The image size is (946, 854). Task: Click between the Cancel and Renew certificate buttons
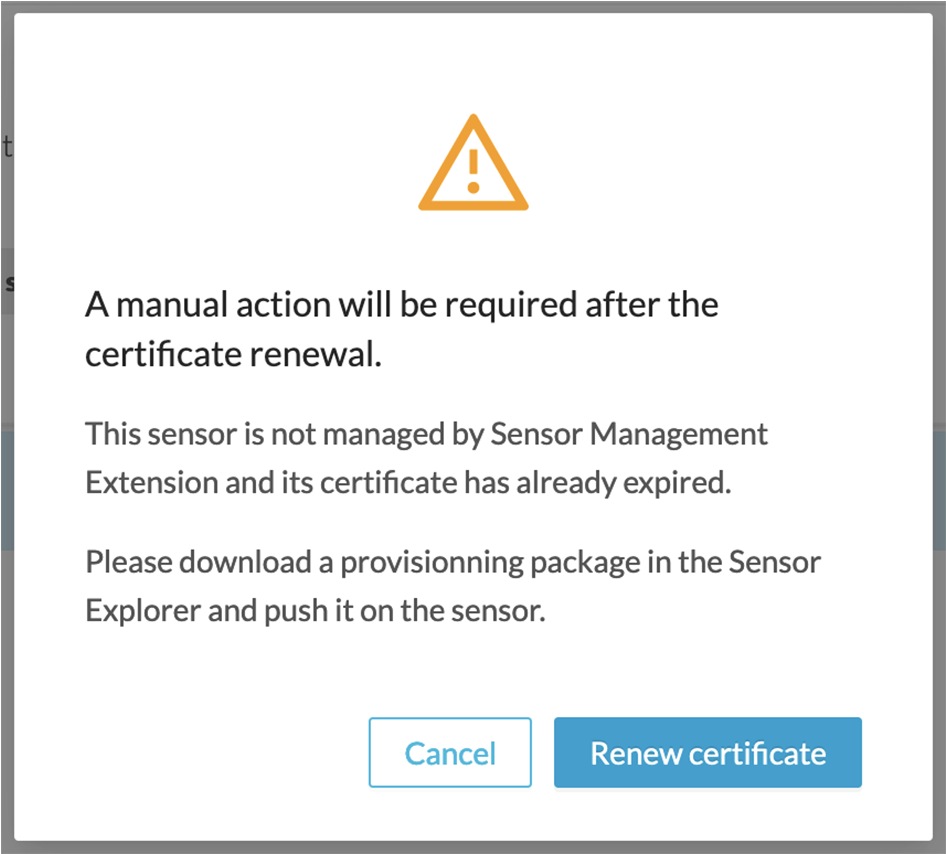click(x=542, y=753)
